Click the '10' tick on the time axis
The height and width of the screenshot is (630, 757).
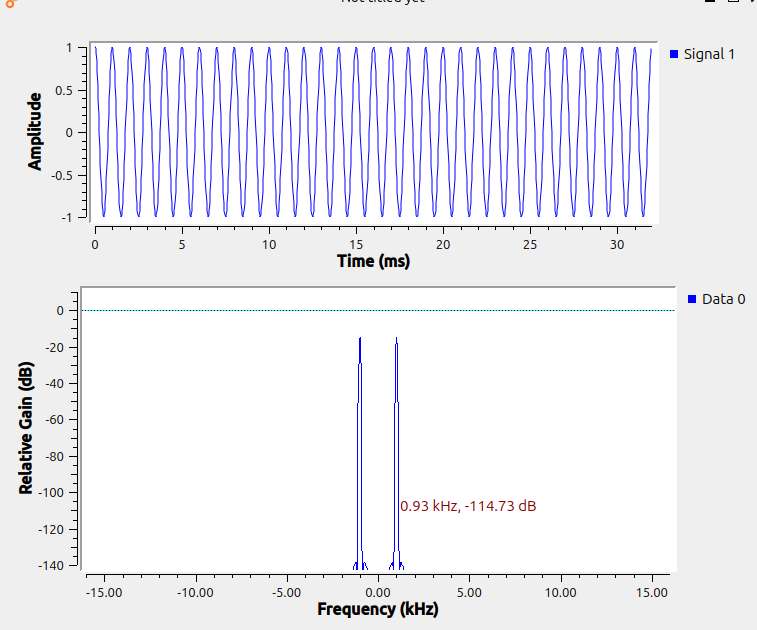tap(269, 245)
